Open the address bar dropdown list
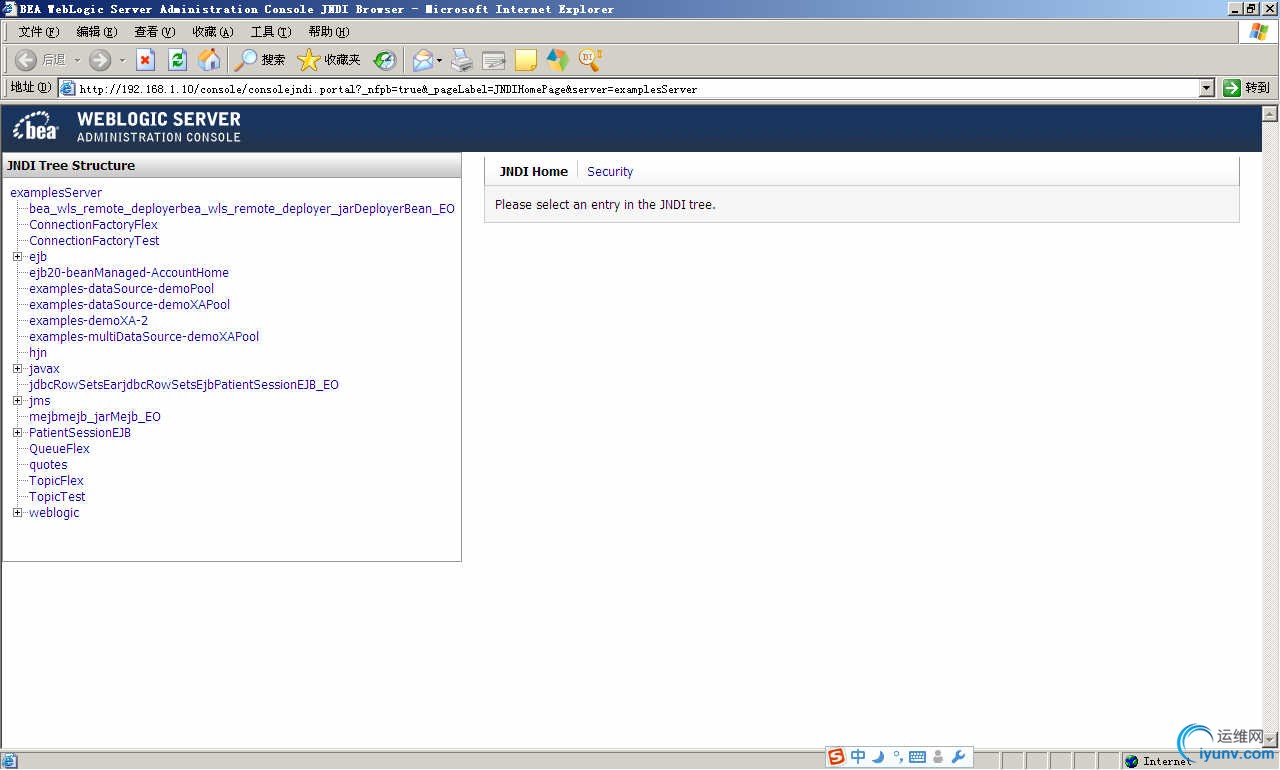This screenshot has width=1280, height=770. 1207,88
